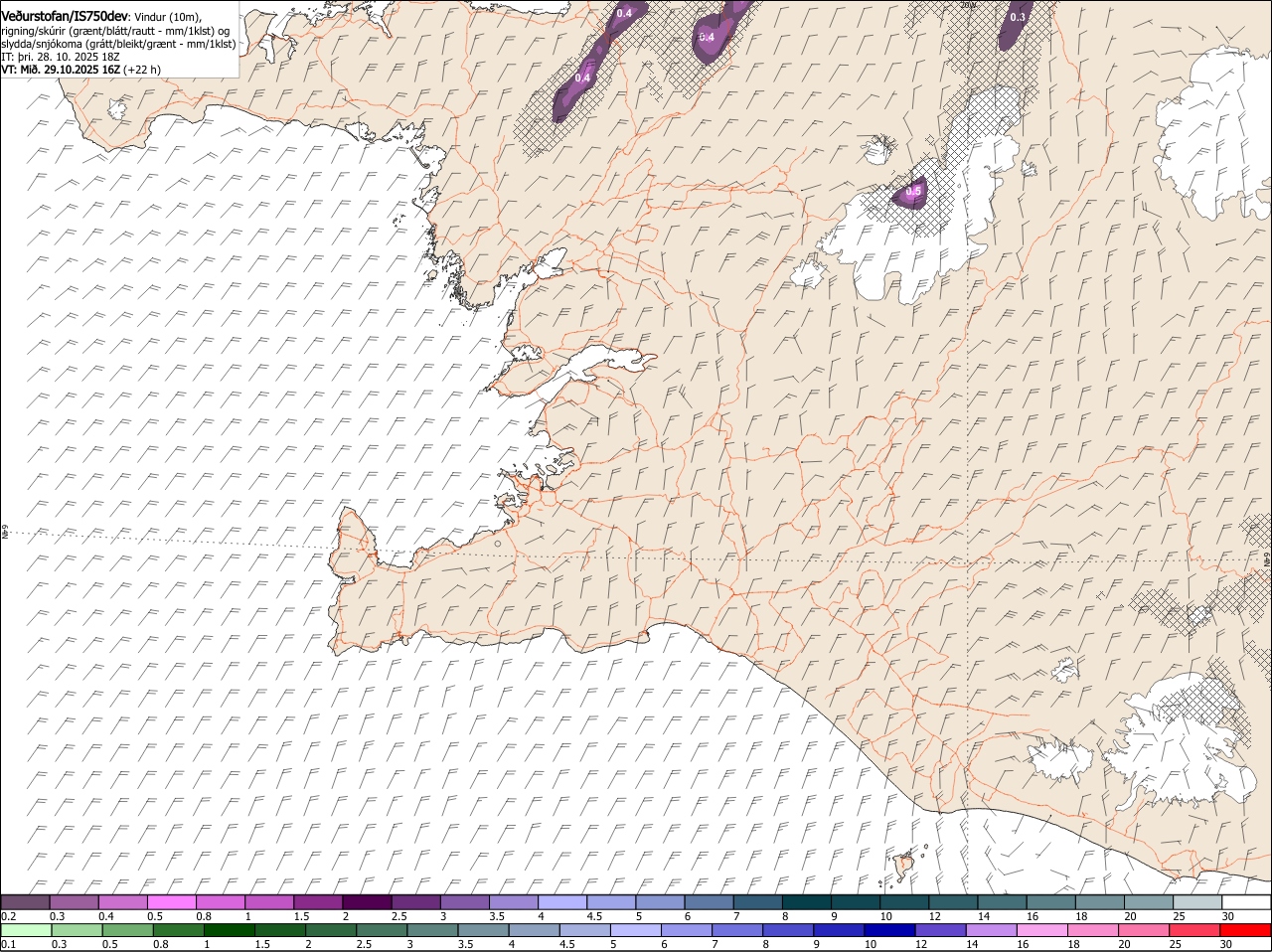Pick lower scale swatch between 16 and 18
Viewport: 1272px width, 952px height.
(1042, 930)
